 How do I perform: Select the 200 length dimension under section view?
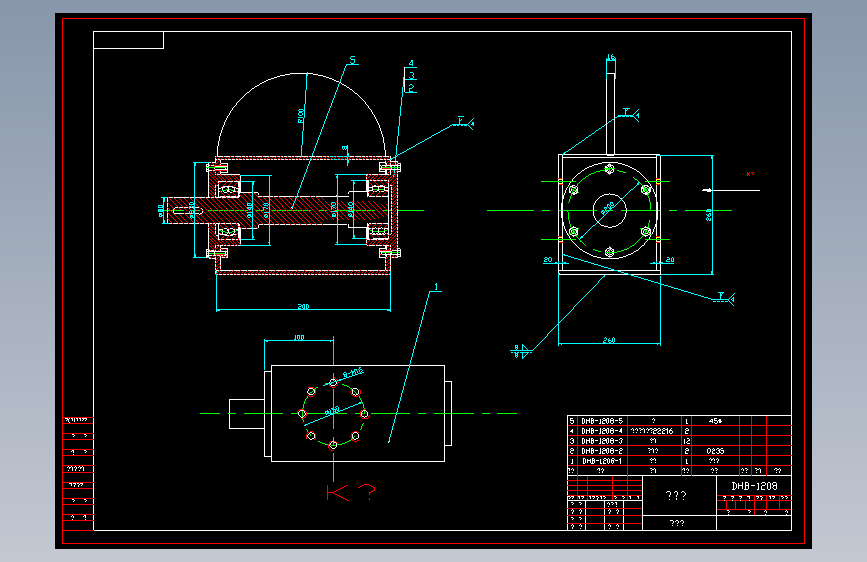coord(304,306)
